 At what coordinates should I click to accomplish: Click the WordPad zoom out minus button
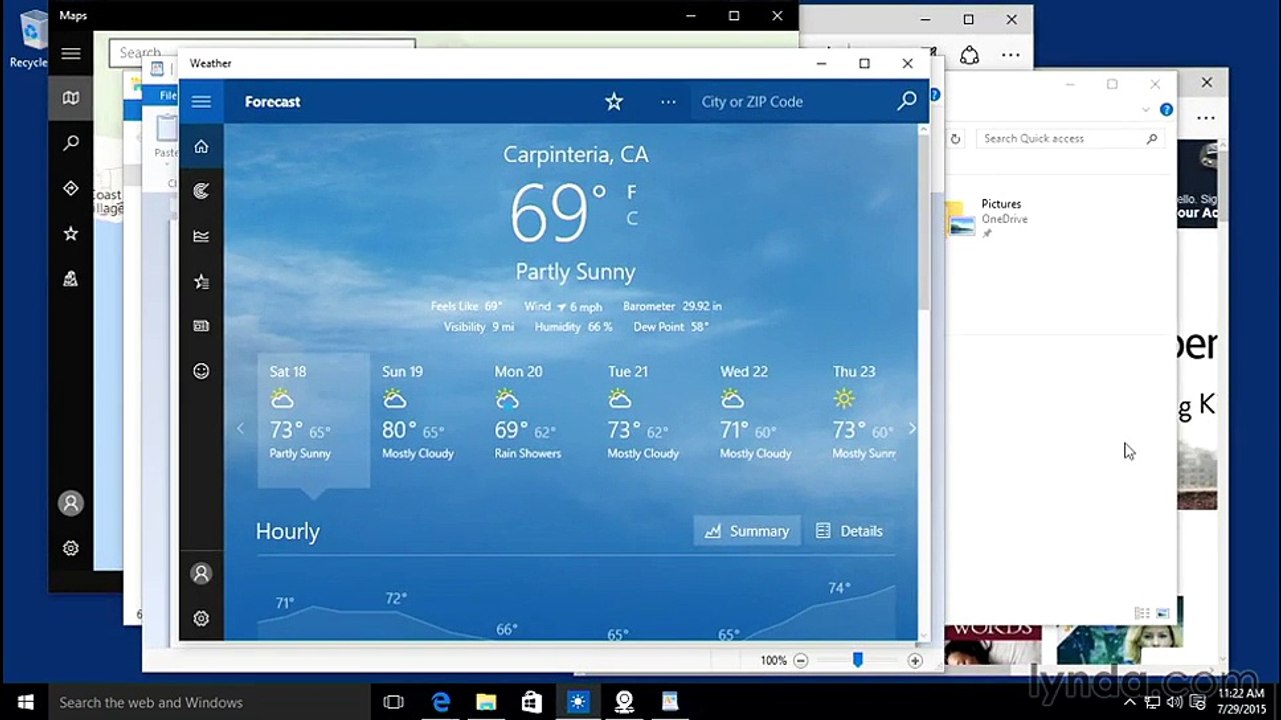[800, 660]
